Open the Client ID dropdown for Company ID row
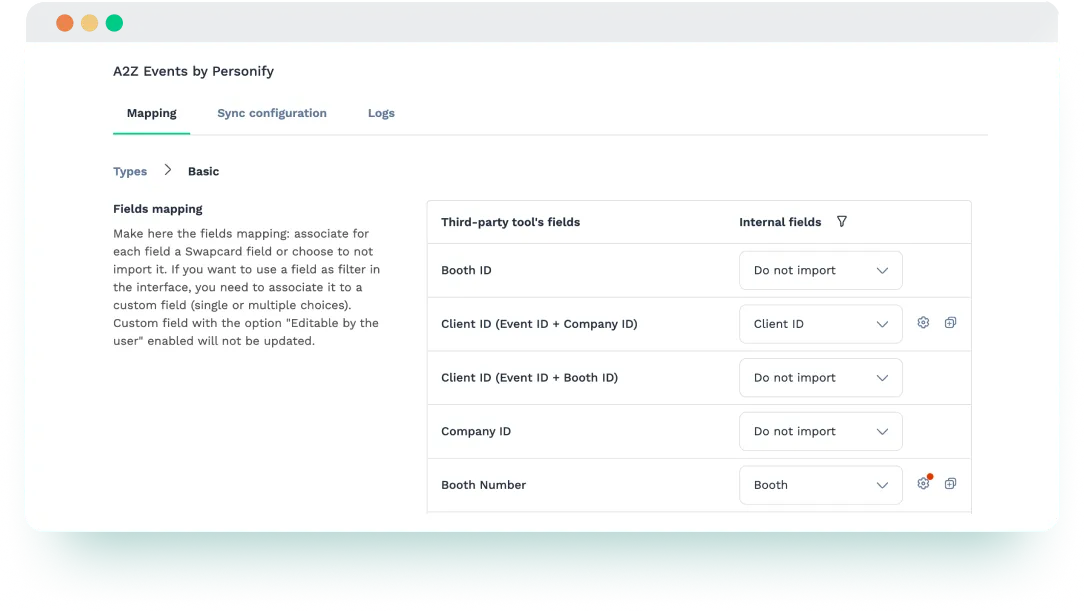 coord(821,324)
